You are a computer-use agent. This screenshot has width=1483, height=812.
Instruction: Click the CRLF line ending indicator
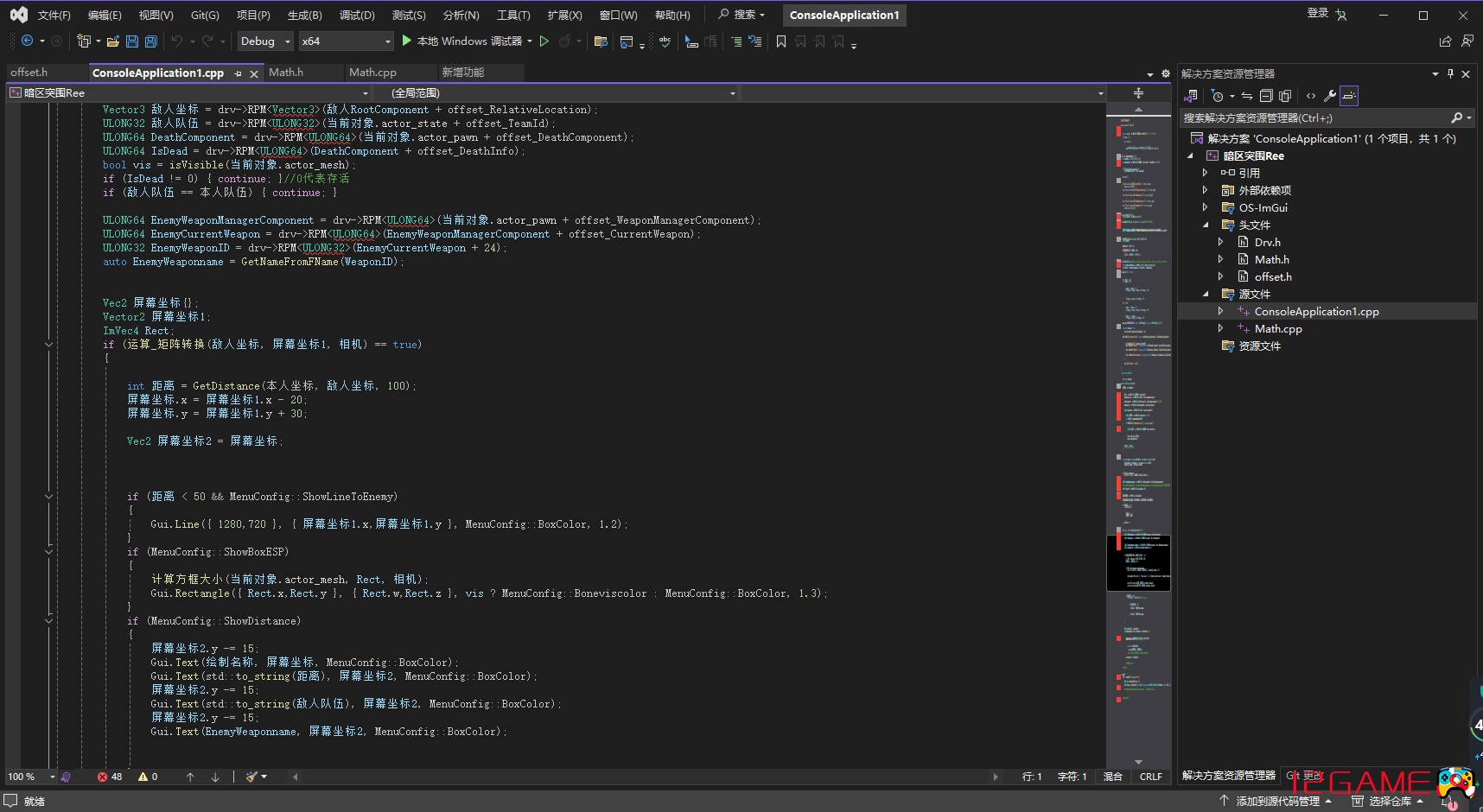click(x=1150, y=777)
